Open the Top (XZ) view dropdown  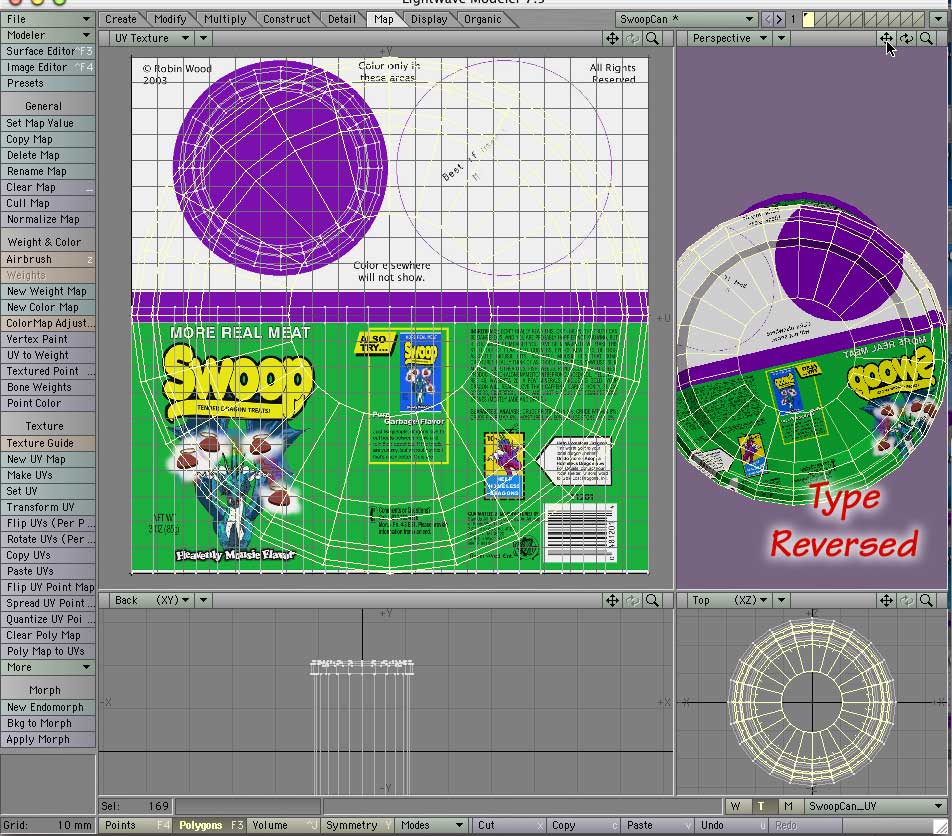coord(730,600)
